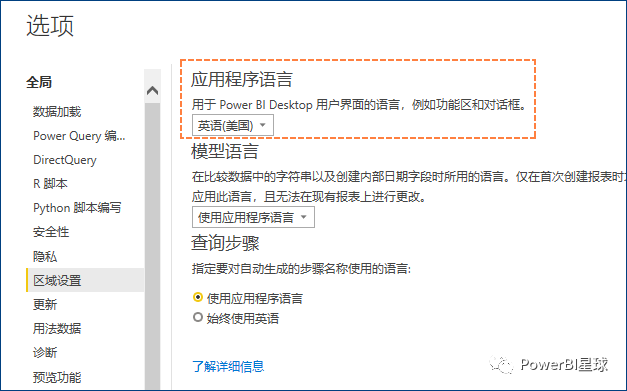627x391 pixels.
Task: Go to R 脚本 settings
Action: (50, 184)
